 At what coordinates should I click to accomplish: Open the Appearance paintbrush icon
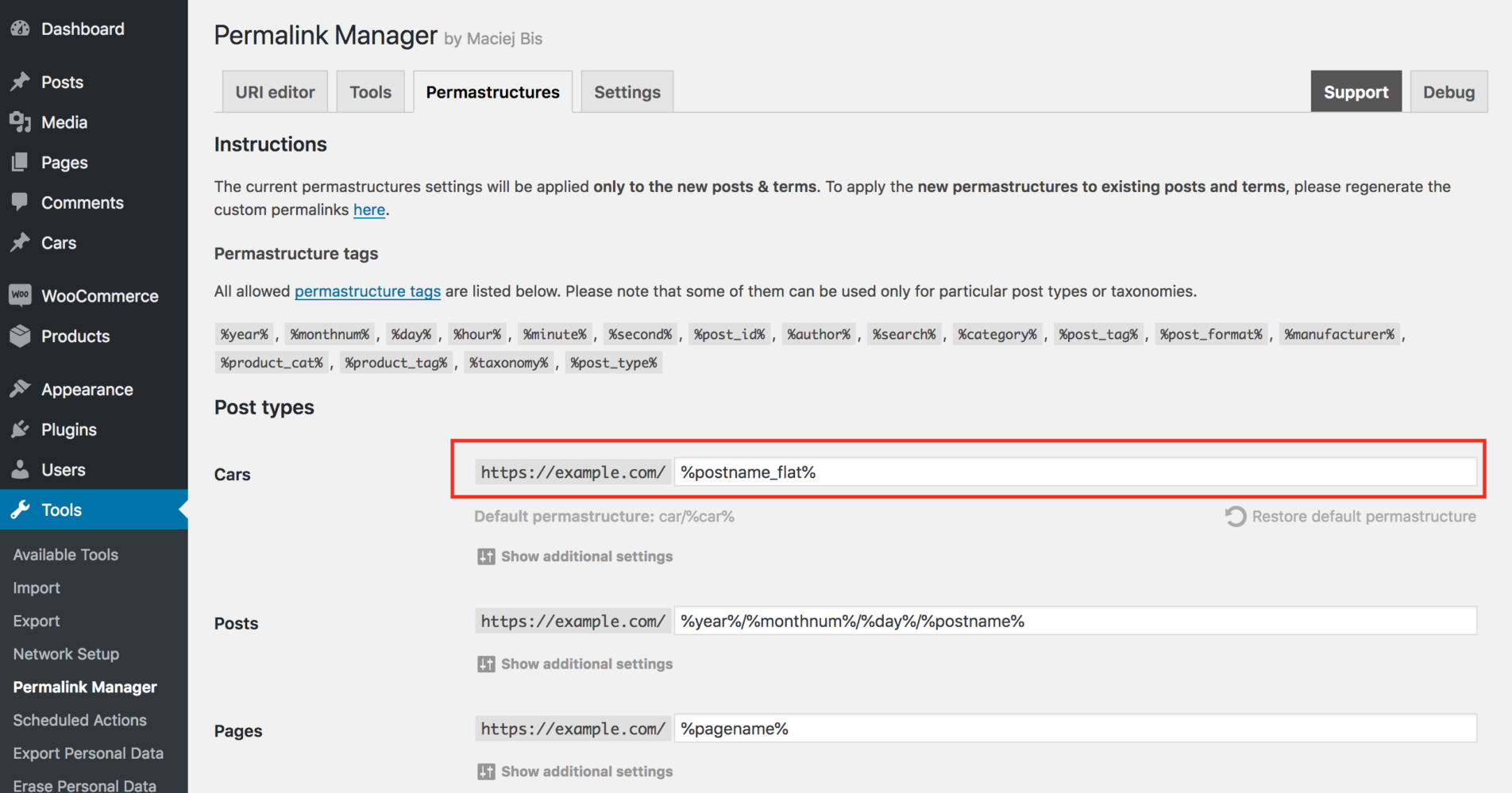20,389
